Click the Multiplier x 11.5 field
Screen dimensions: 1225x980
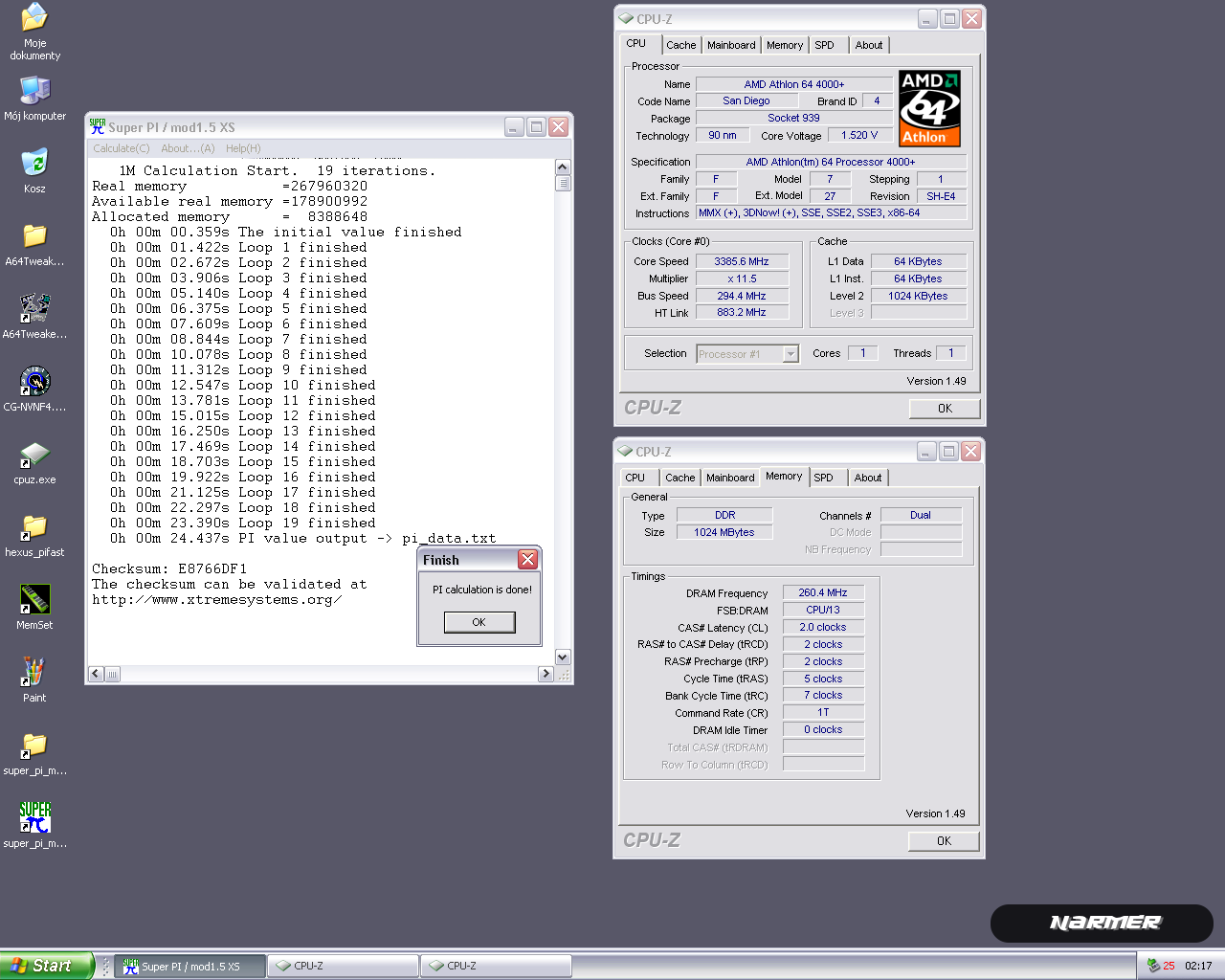click(742, 278)
